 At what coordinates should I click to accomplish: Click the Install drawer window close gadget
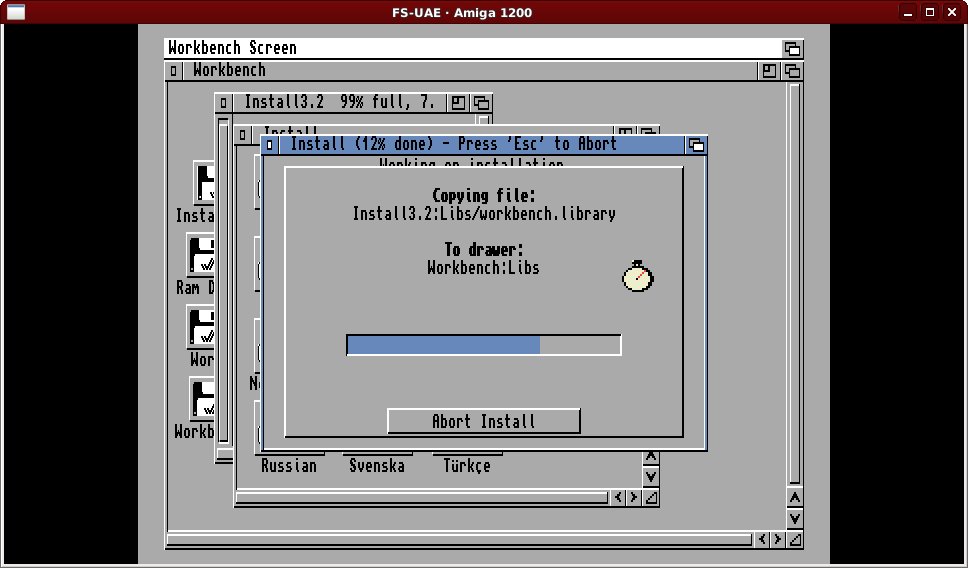tap(243, 133)
